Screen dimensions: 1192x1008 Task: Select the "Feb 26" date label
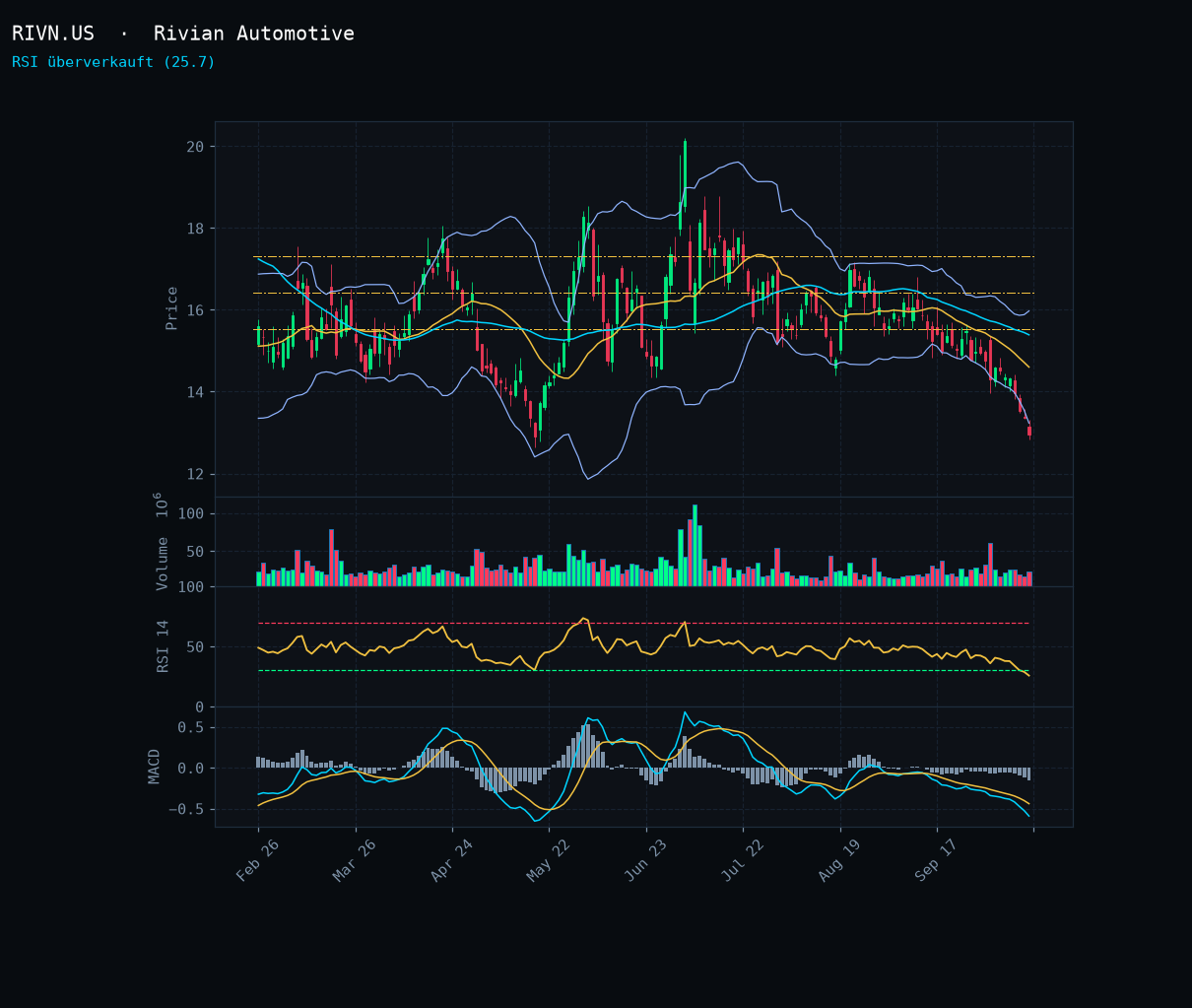[258, 860]
